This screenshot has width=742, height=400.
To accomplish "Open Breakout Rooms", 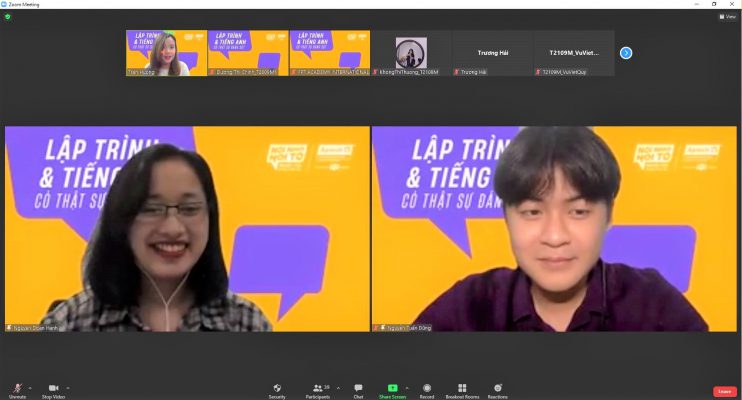I will (x=462, y=388).
